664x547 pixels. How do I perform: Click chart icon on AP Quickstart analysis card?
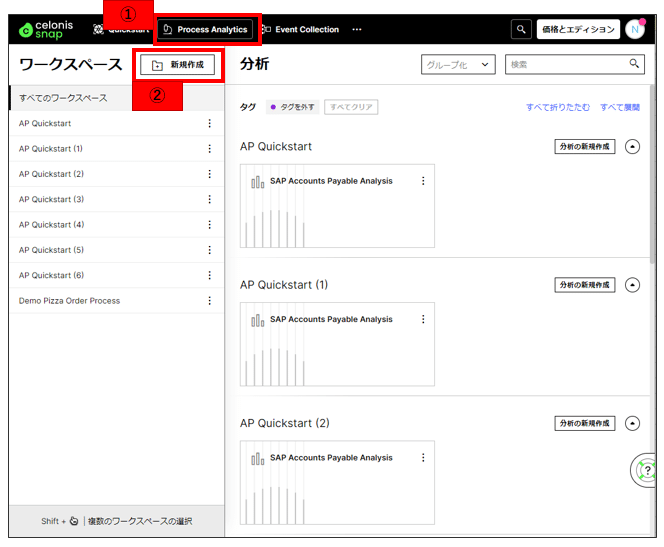257,182
